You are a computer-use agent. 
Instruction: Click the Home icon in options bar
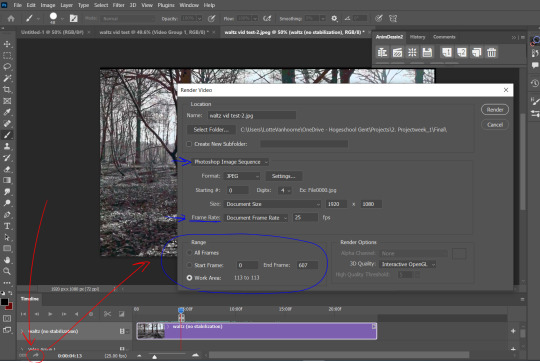click(x=11, y=19)
